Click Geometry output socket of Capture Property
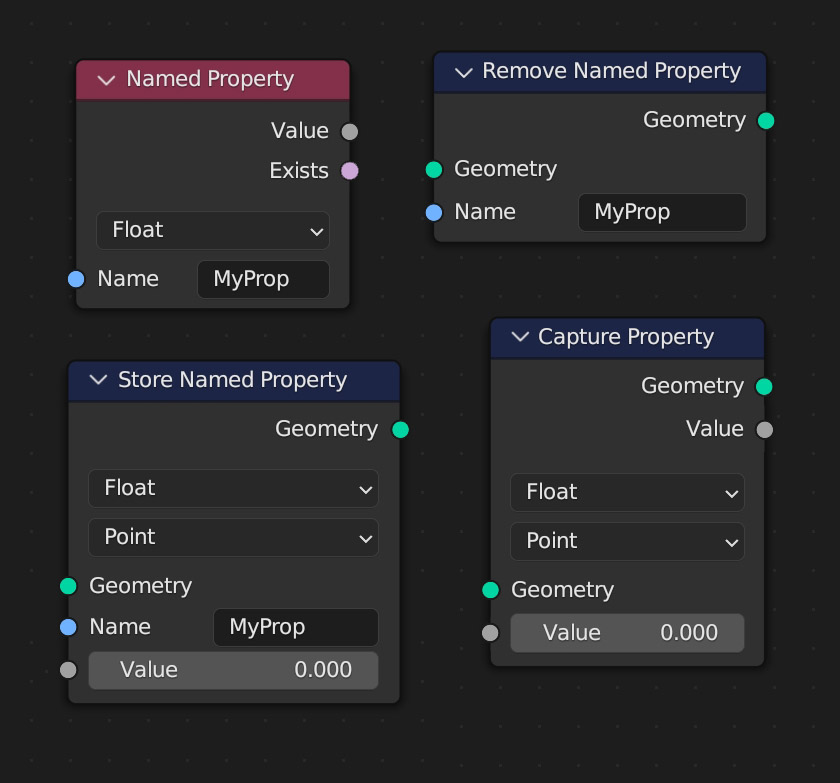The height and width of the screenshot is (783, 840). coord(764,386)
